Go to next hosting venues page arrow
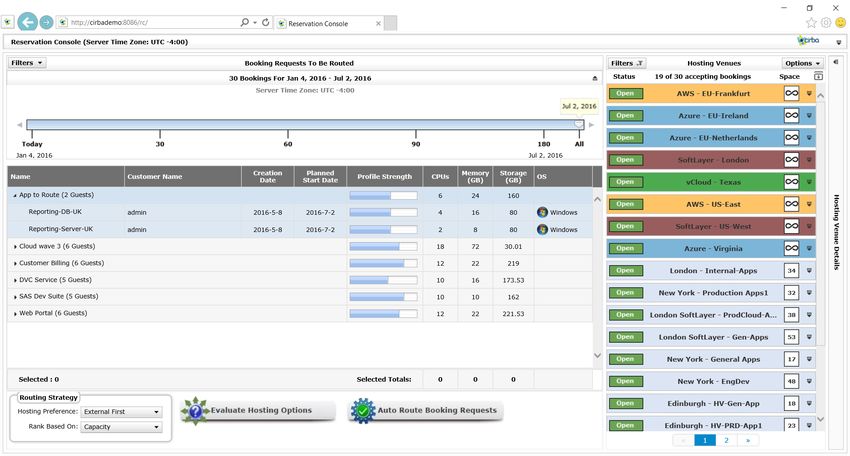850x456 pixels. (748, 440)
